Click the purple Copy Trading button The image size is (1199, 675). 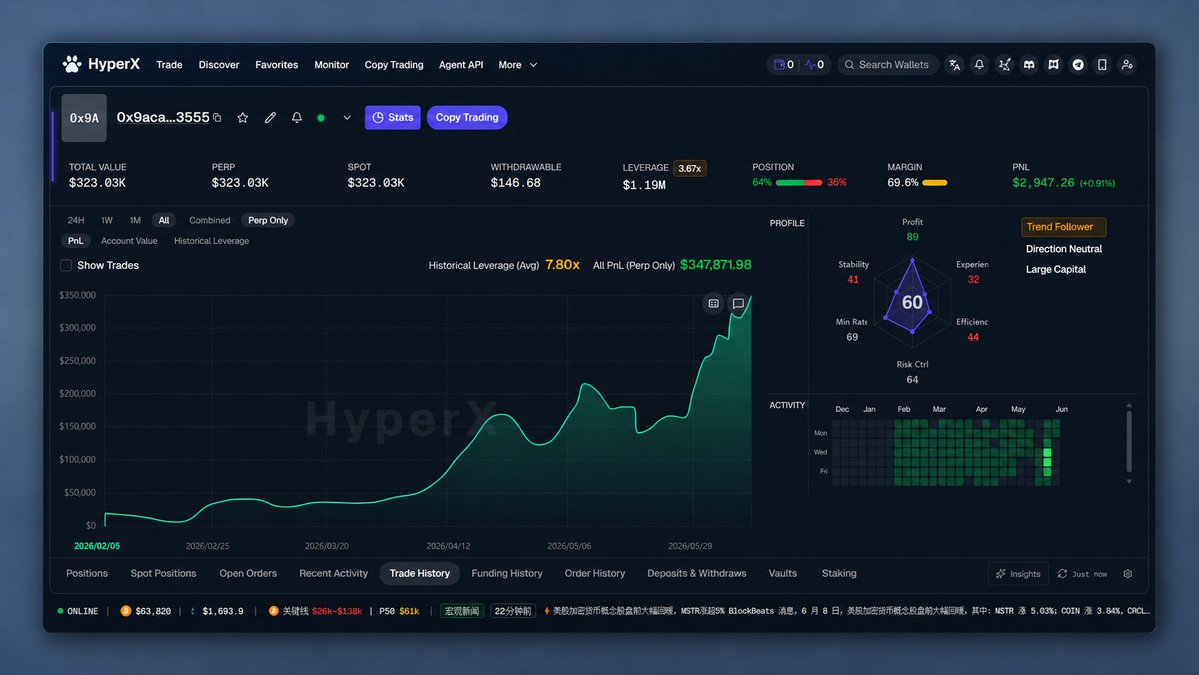[x=467, y=118]
